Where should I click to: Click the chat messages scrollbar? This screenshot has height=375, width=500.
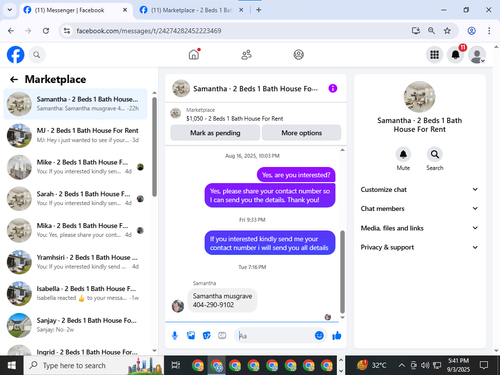342,272
